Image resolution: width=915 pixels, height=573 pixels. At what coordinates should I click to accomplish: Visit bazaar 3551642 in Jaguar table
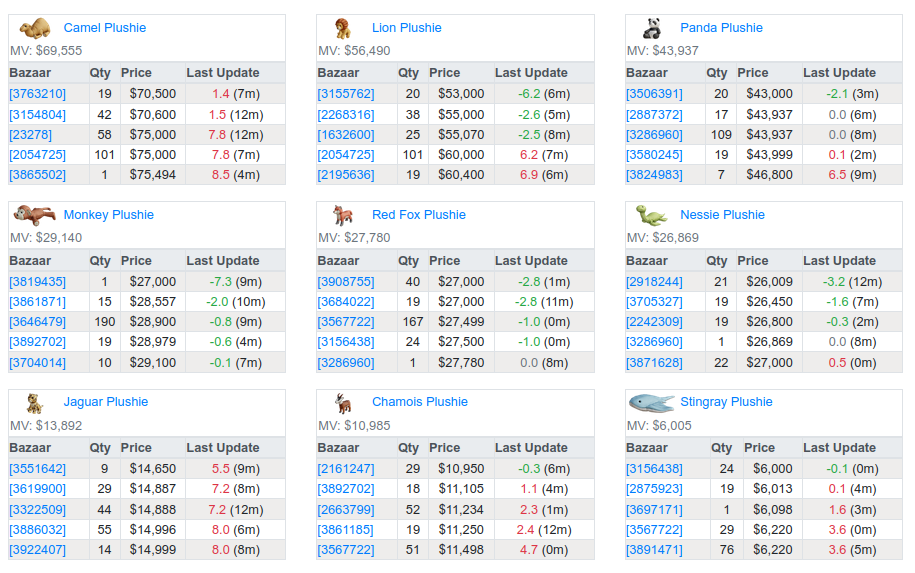(x=37, y=469)
